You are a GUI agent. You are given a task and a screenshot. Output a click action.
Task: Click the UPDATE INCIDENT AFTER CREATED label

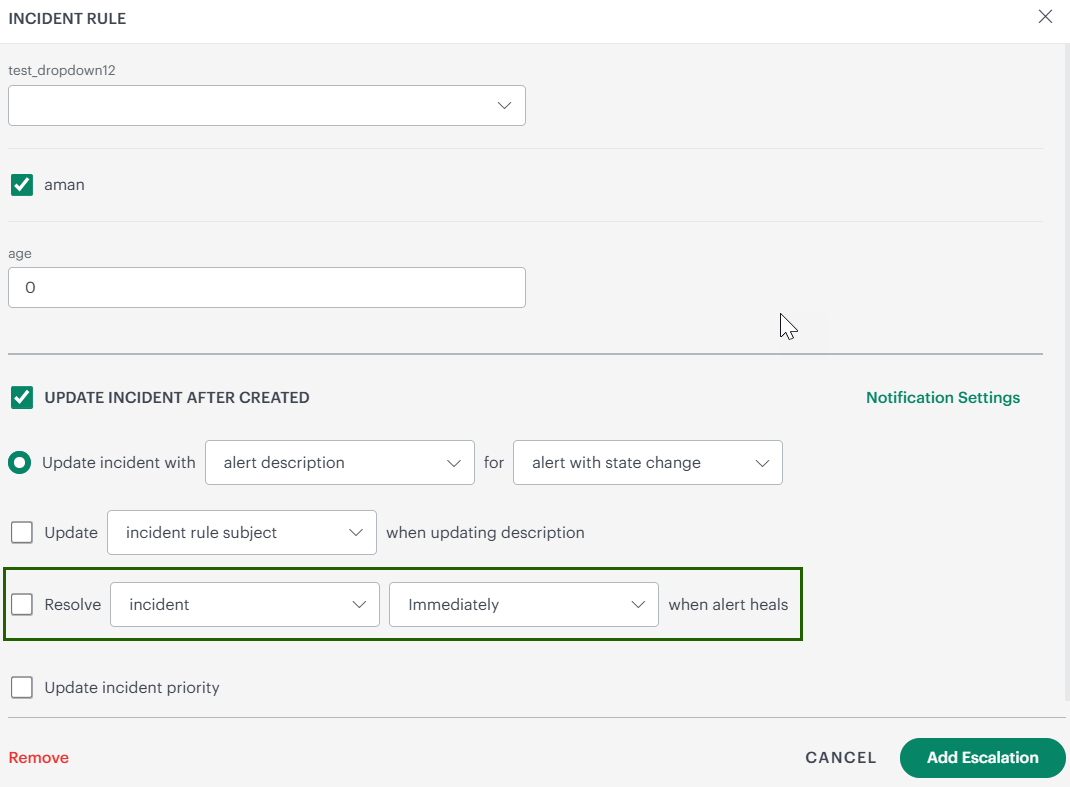click(x=177, y=398)
